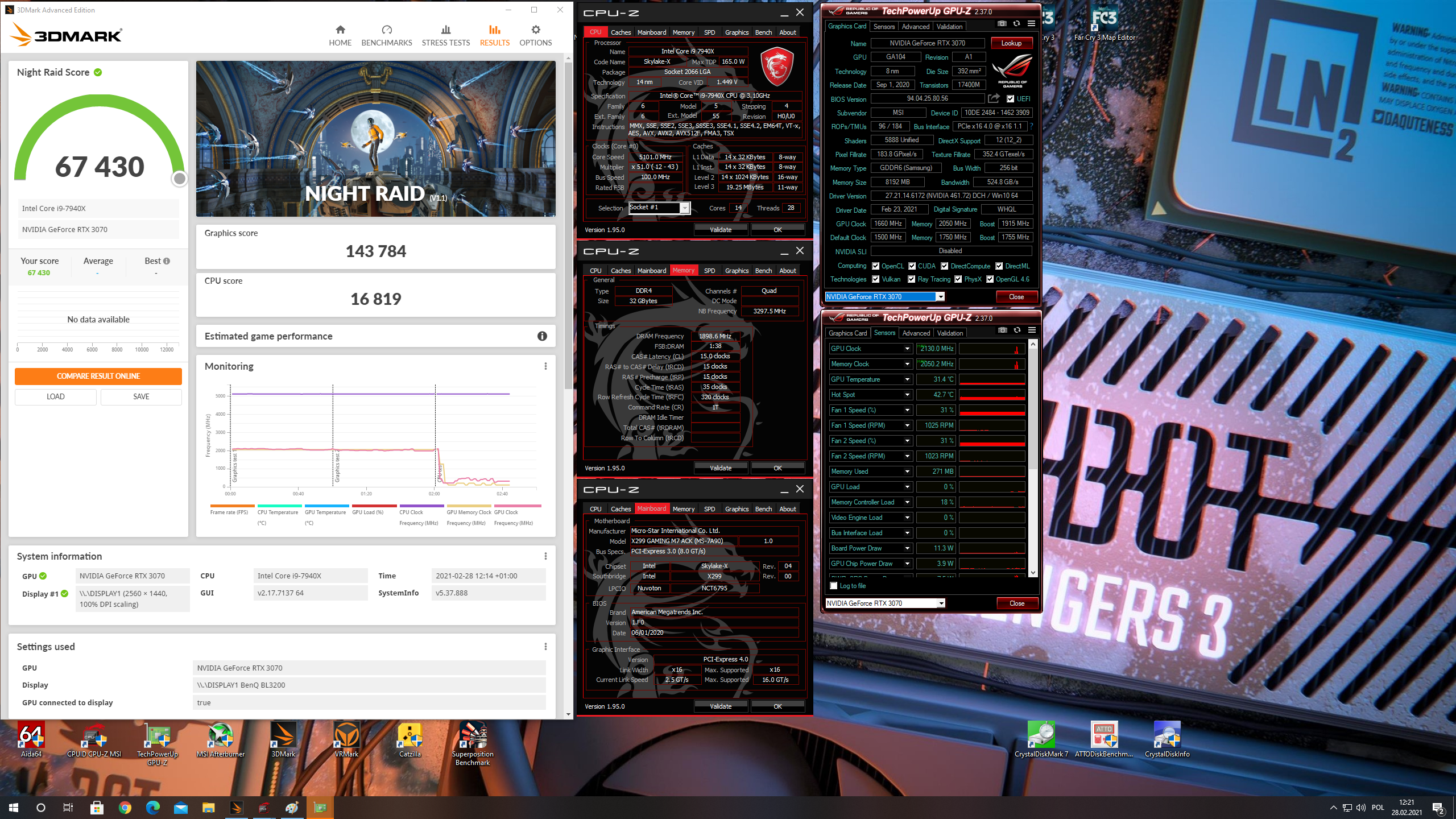Toggle the CUDA checkbox in GPU-Z
This screenshot has width=1456, height=819.
click(912, 266)
